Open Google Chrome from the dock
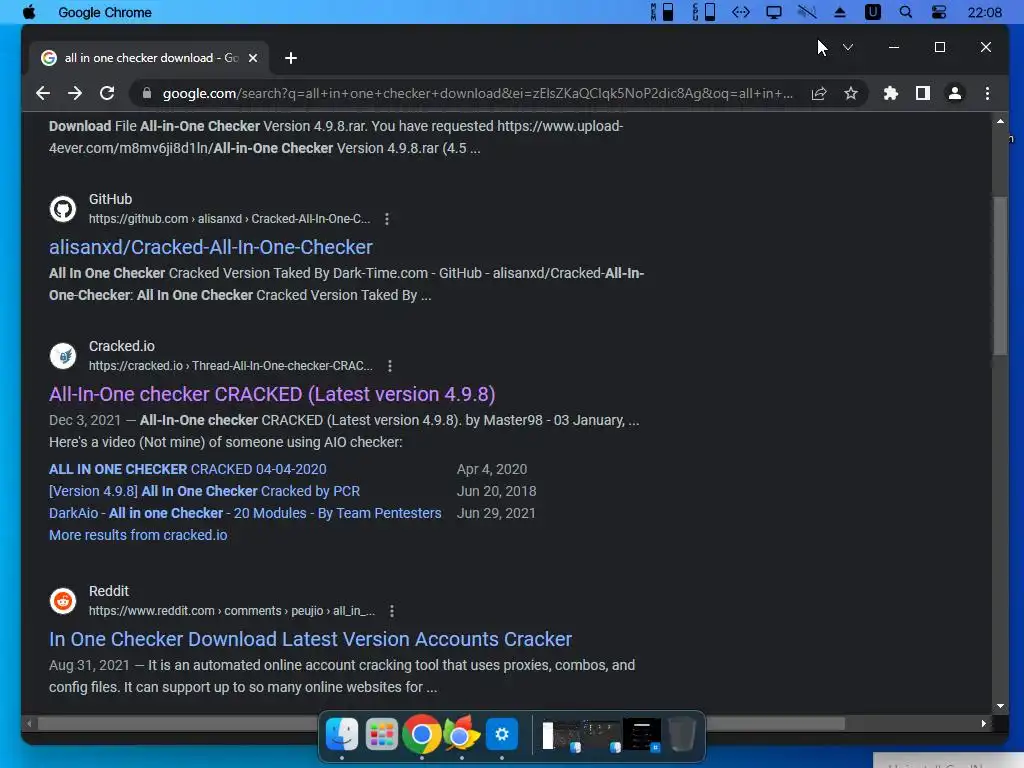 pos(421,735)
